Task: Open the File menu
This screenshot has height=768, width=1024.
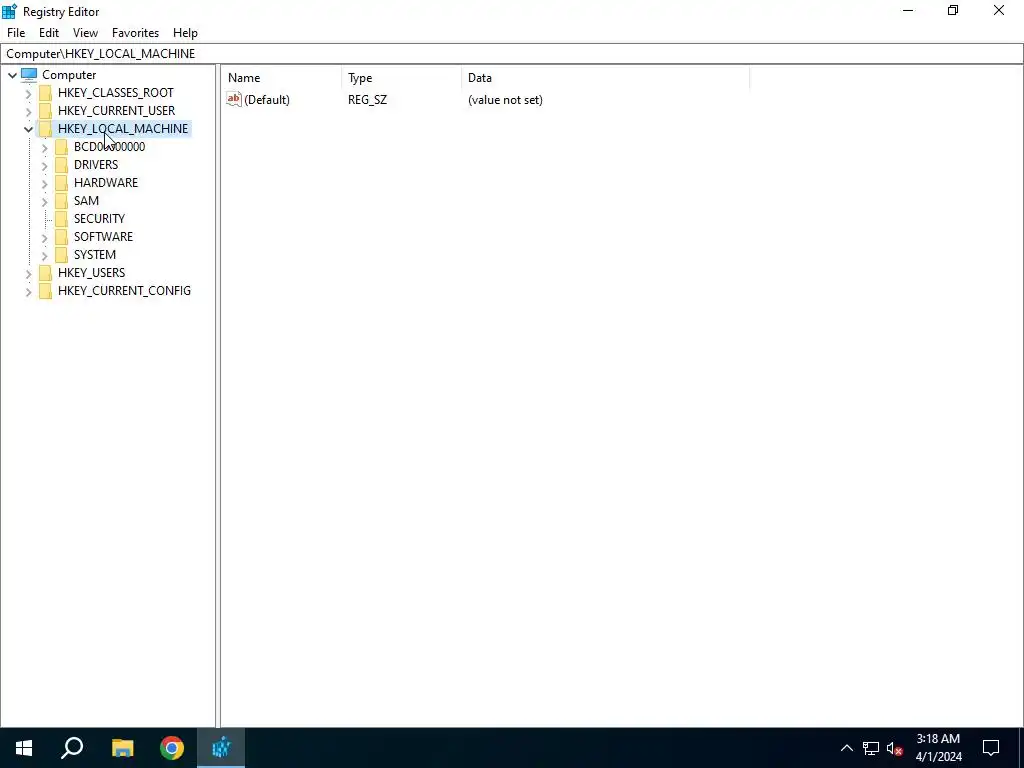Action: tap(16, 33)
